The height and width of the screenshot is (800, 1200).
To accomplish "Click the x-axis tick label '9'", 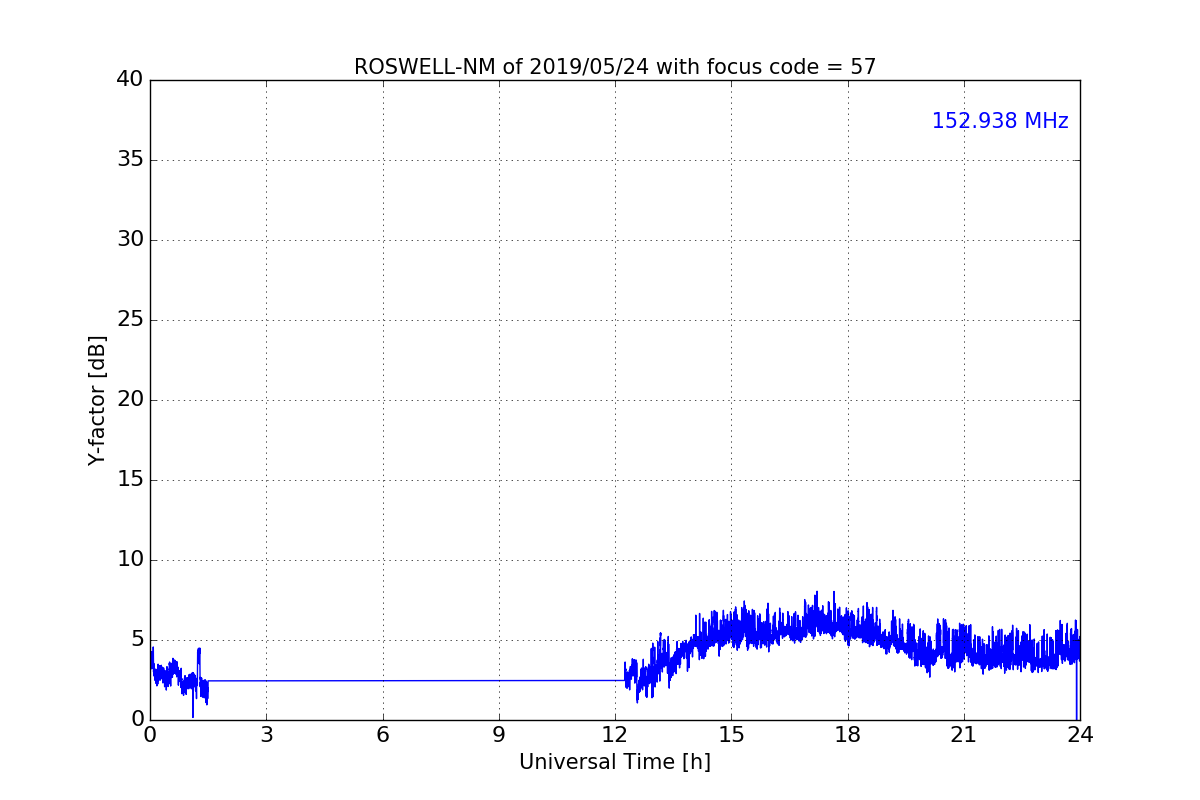I will click(x=499, y=735).
